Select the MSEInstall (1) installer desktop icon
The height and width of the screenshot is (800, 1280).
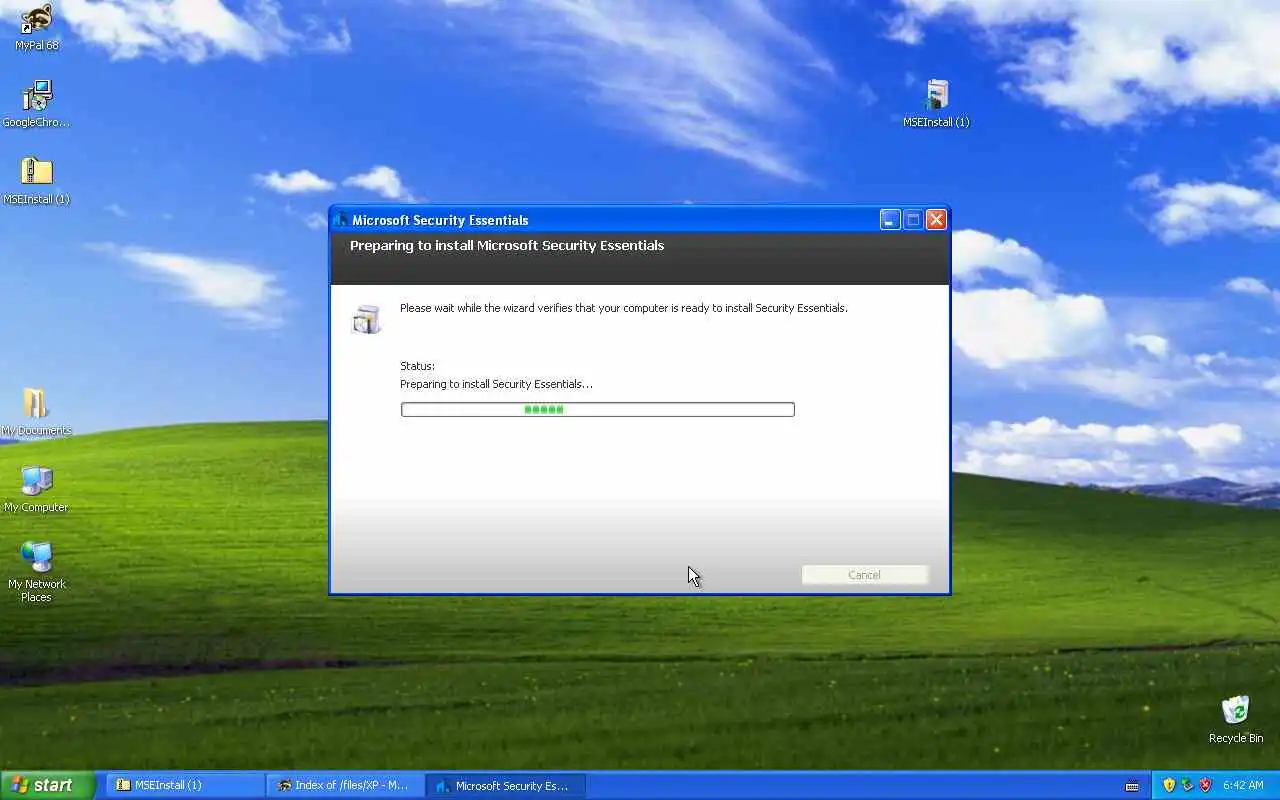tap(936, 104)
